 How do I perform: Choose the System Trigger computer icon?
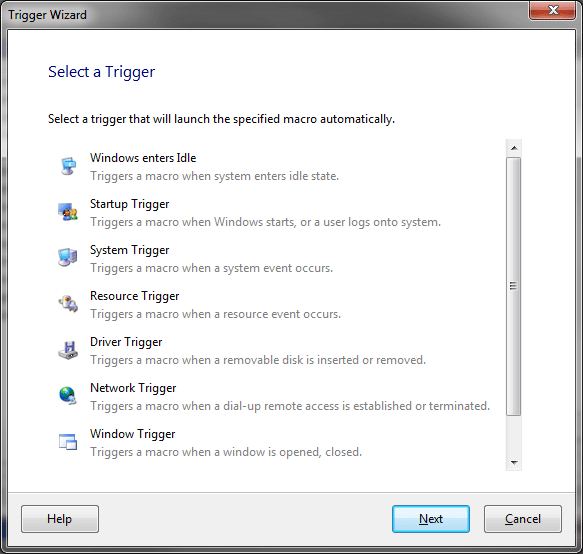tap(68, 257)
